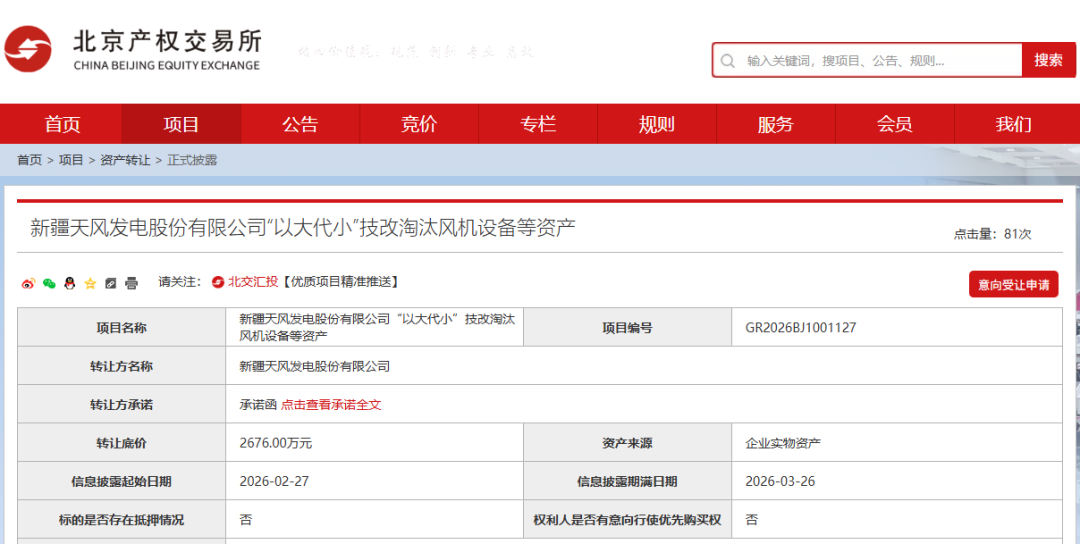
Task: Click 项目 in the breadcrumb trail
Action: (x=71, y=160)
